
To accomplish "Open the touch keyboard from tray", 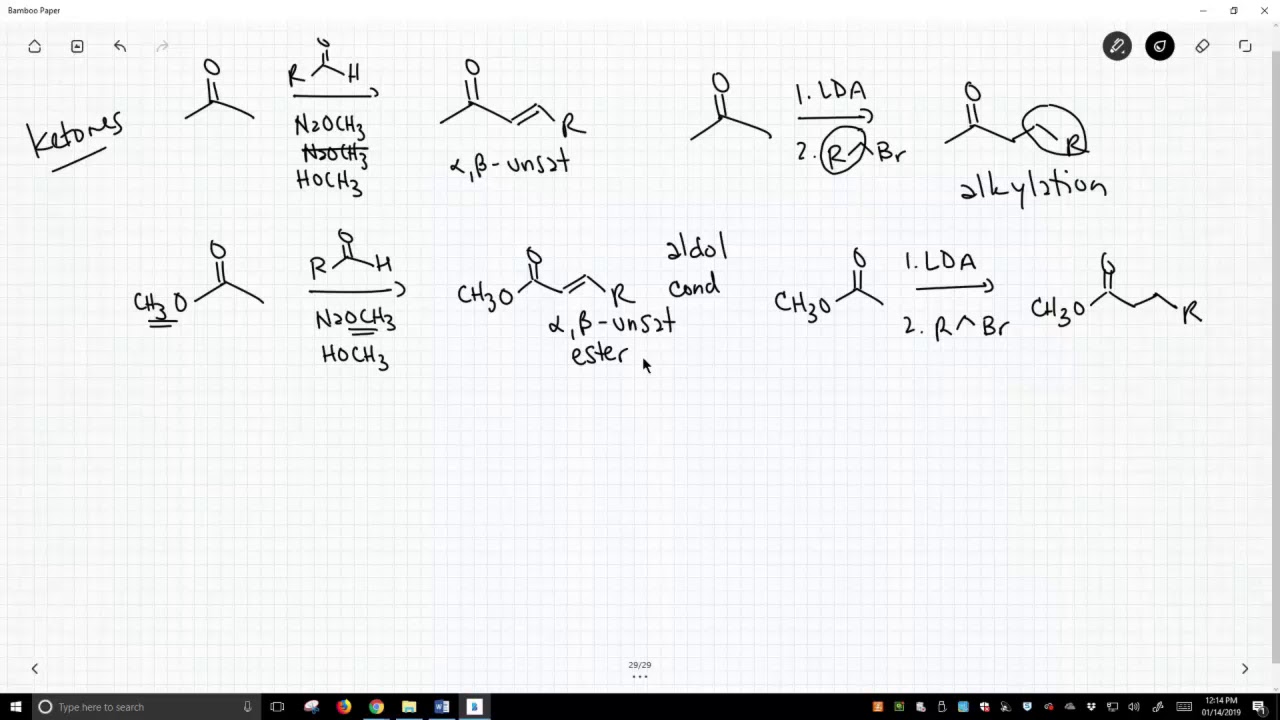I will click(x=1184, y=707).
